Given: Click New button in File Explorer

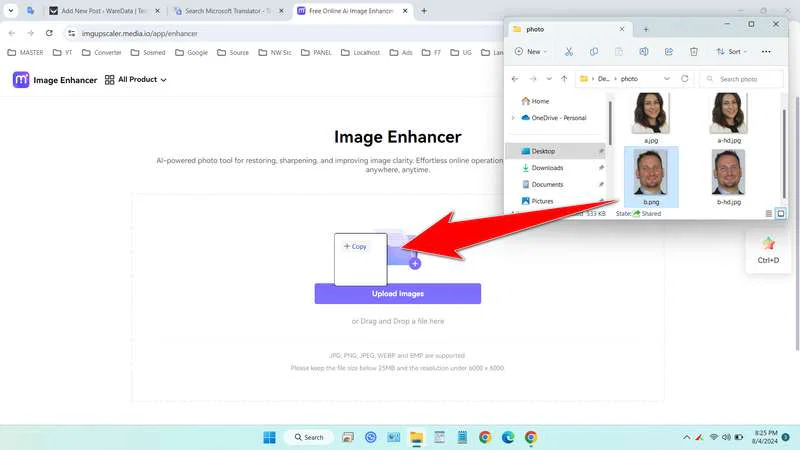Looking at the screenshot, I should point(531,52).
